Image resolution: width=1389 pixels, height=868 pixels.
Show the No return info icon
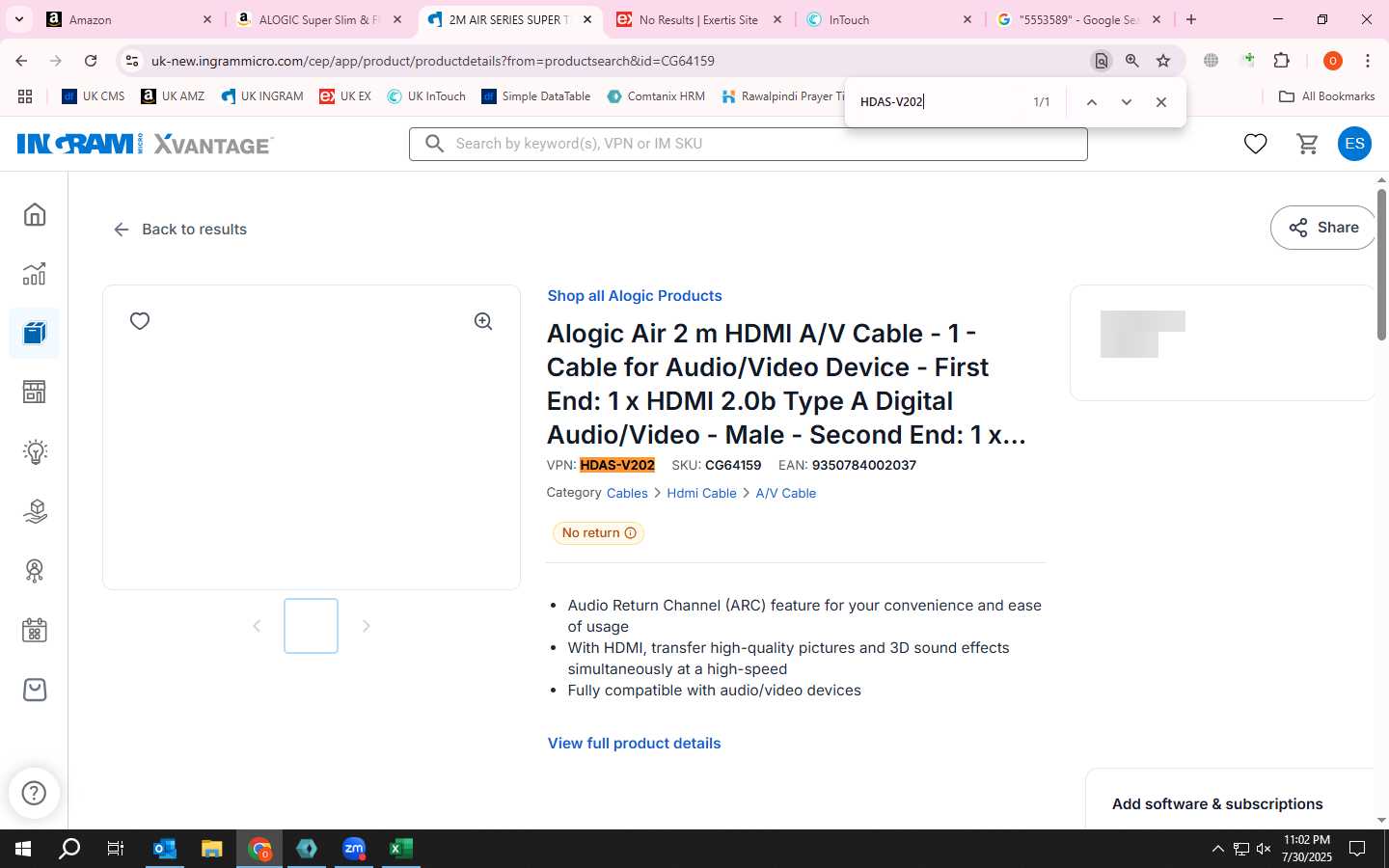(x=631, y=533)
